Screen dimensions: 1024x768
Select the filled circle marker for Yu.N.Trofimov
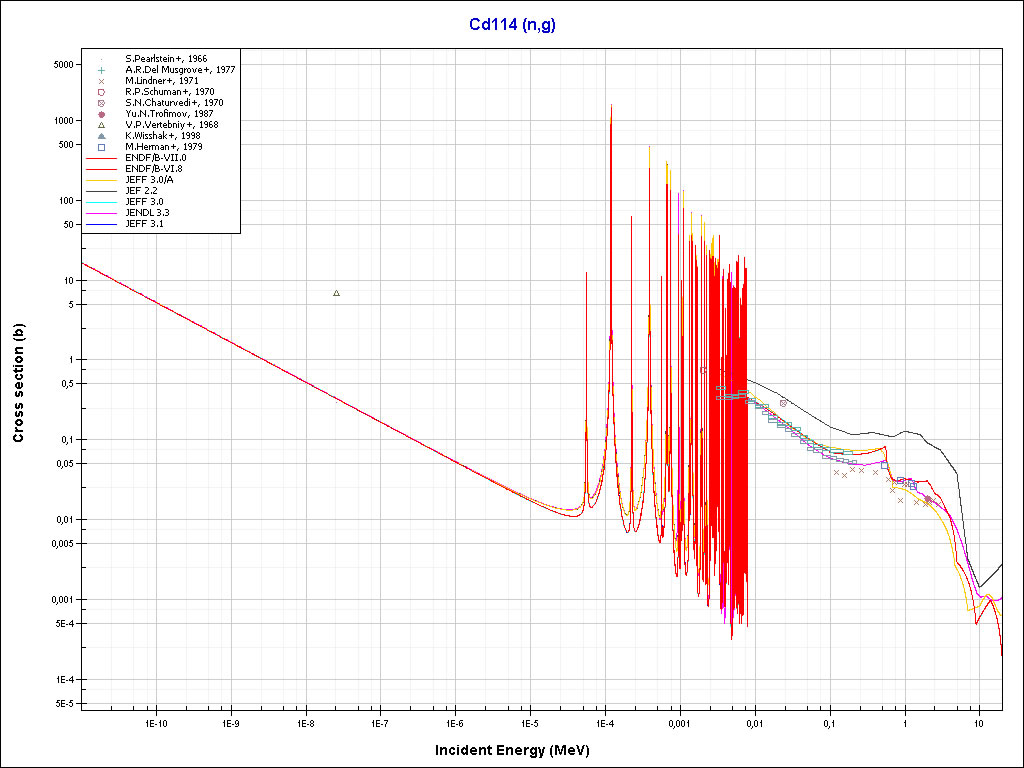click(102, 114)
